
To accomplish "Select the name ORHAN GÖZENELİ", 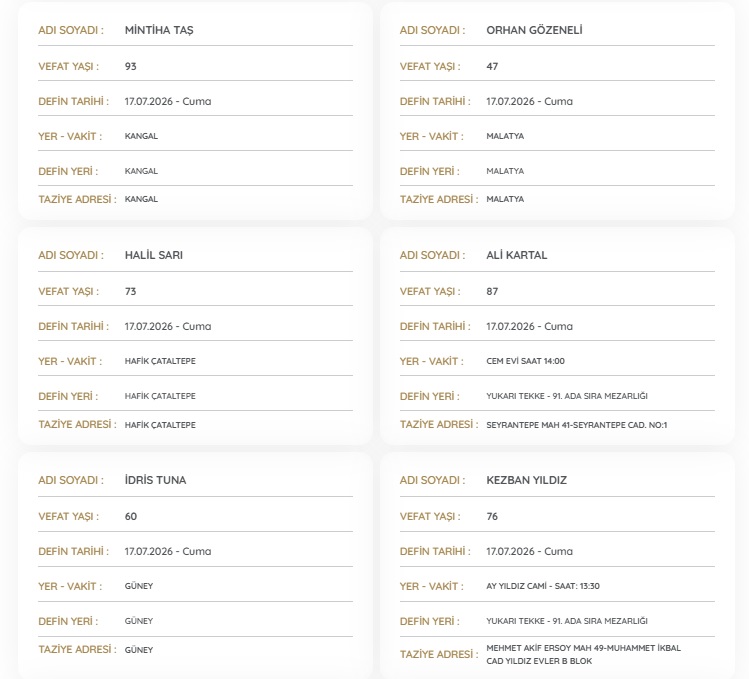I will point(534,30).
